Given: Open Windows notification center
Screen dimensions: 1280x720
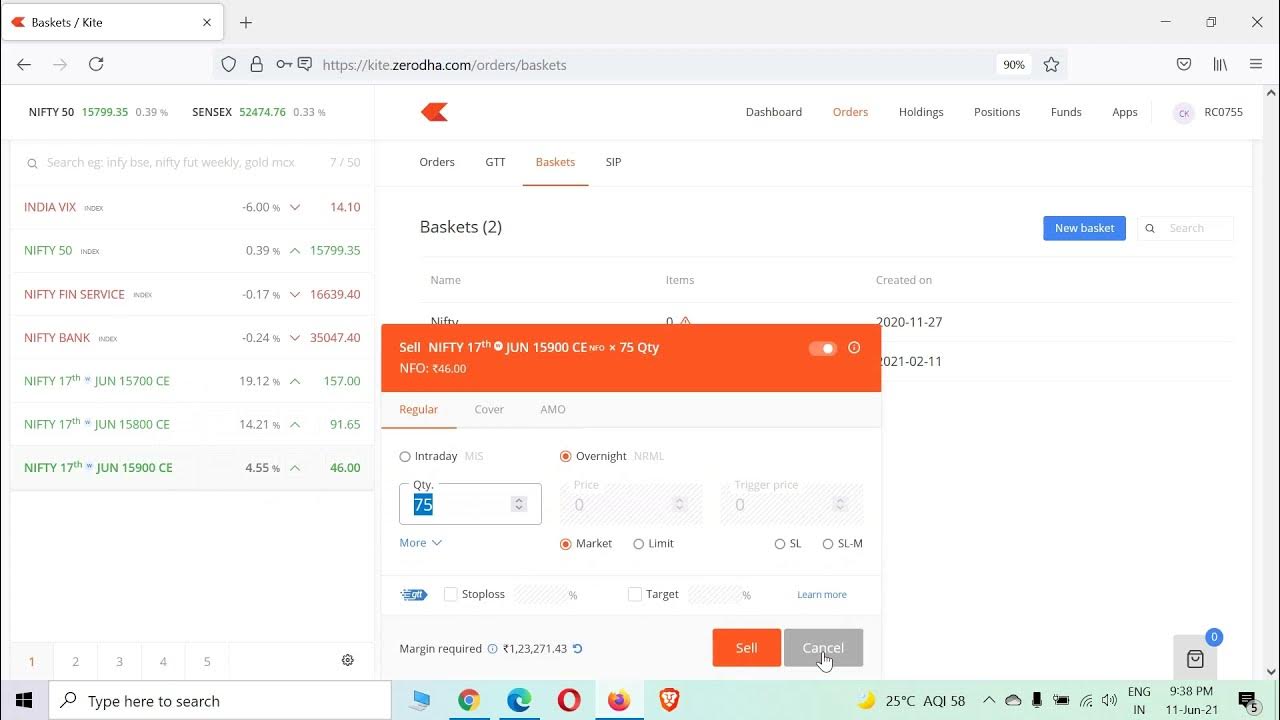Looking at the screenshot, I should pos(1247,701).
